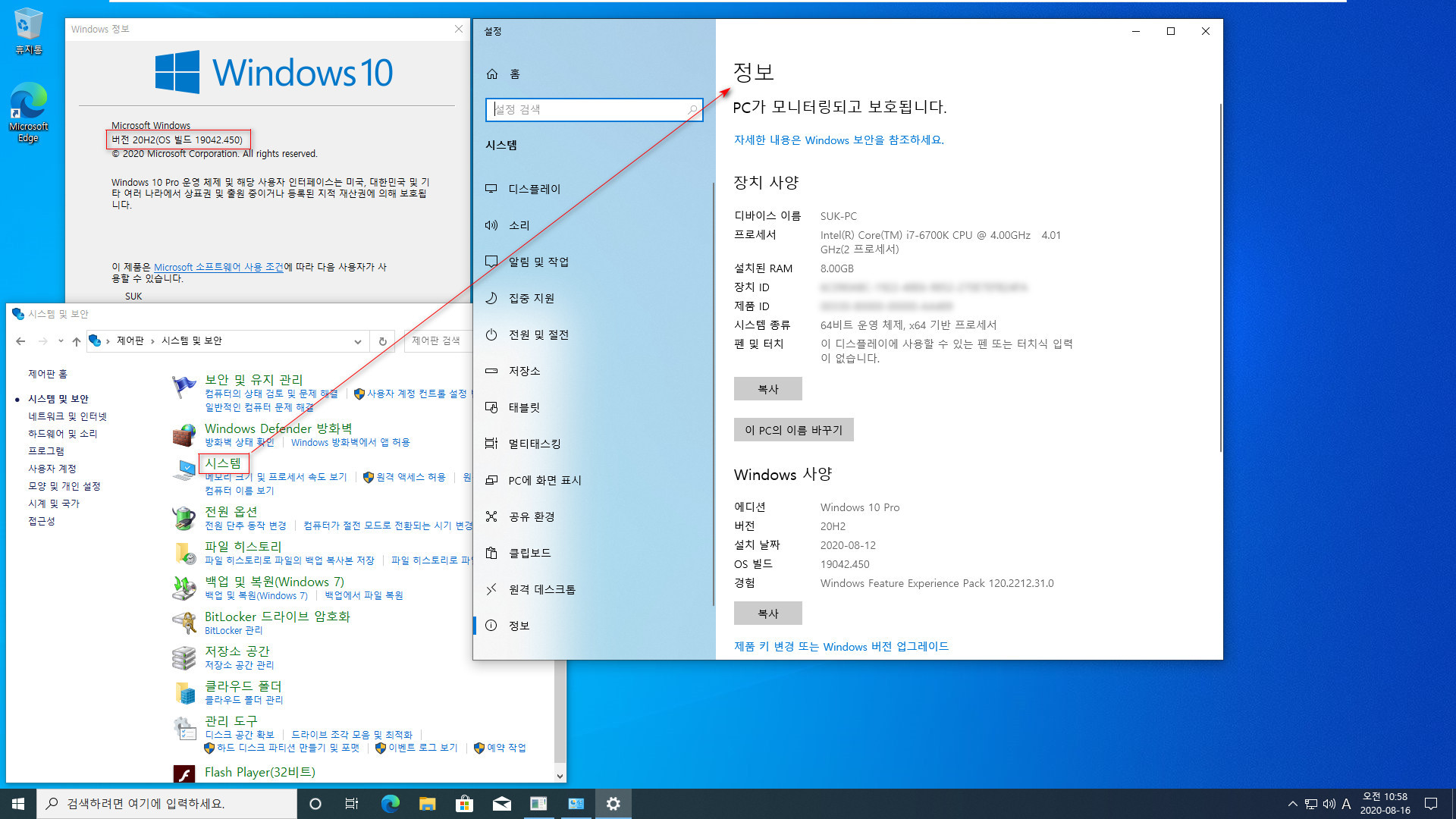Open Event log viewer (이벤트 로그 보기) link
This screenshot has width=1456, height=819.
tap(423, 748)
